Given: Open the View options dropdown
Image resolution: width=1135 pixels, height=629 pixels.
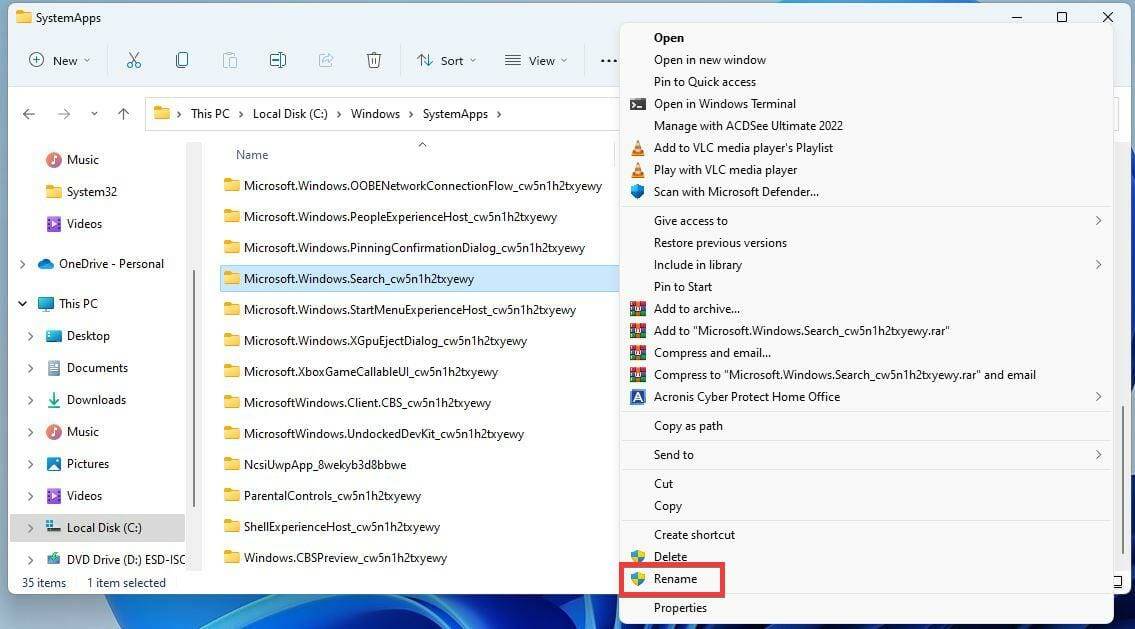Looking at the screenshot, I should (536, 60).
